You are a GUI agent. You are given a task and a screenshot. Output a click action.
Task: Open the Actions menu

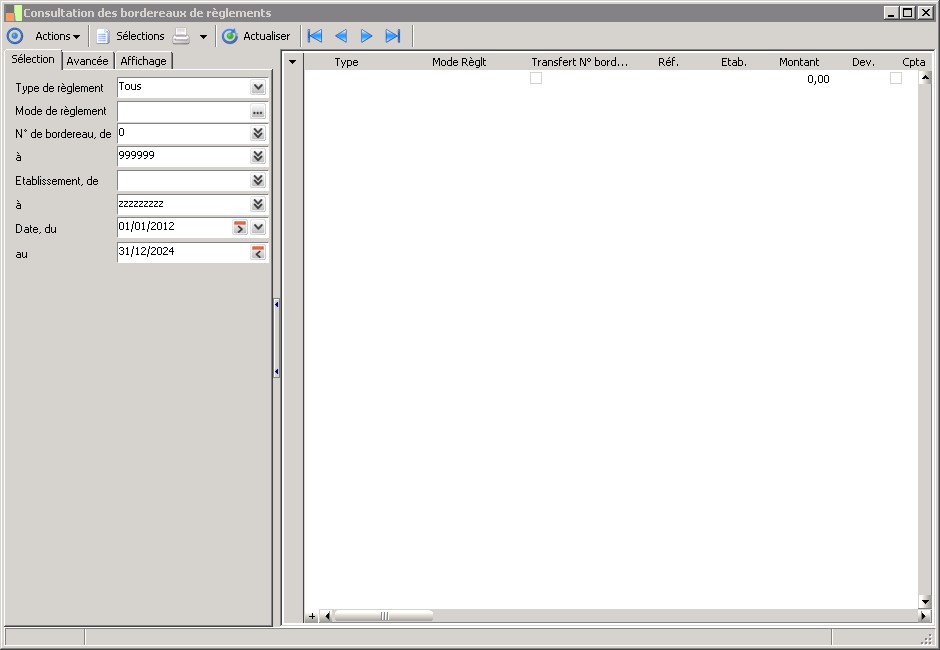(x=57, y=36)
